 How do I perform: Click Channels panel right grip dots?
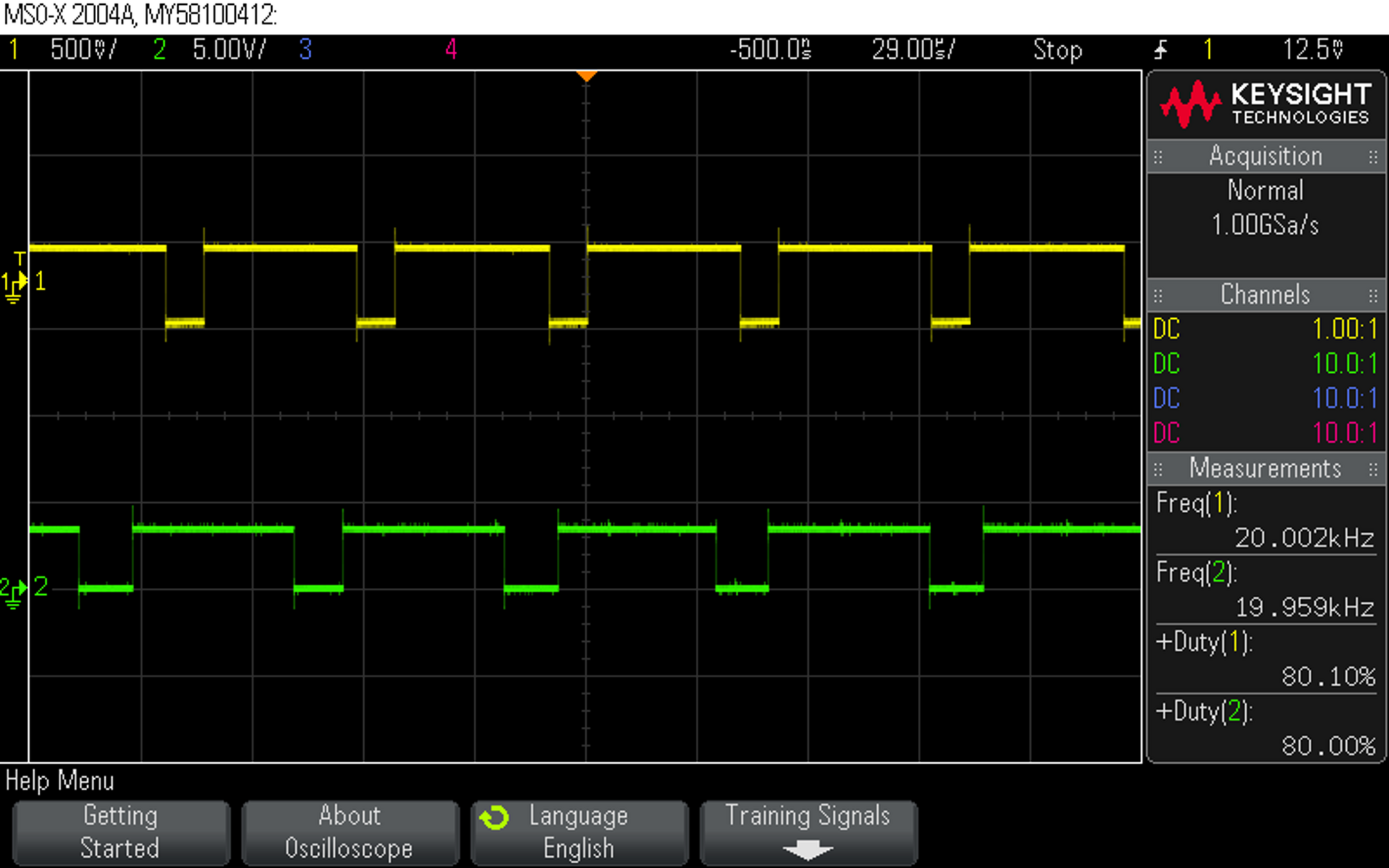(1373, 296)
